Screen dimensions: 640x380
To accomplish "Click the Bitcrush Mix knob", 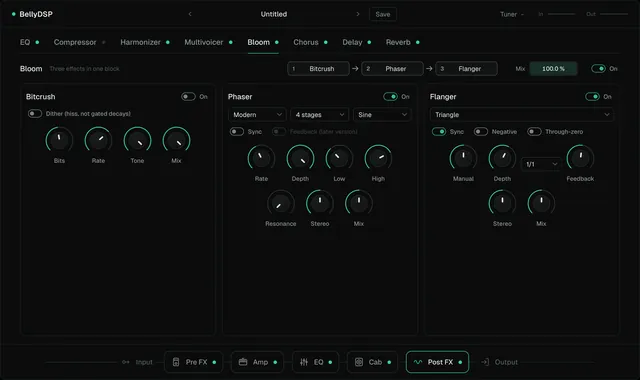I will click(176, 140).
